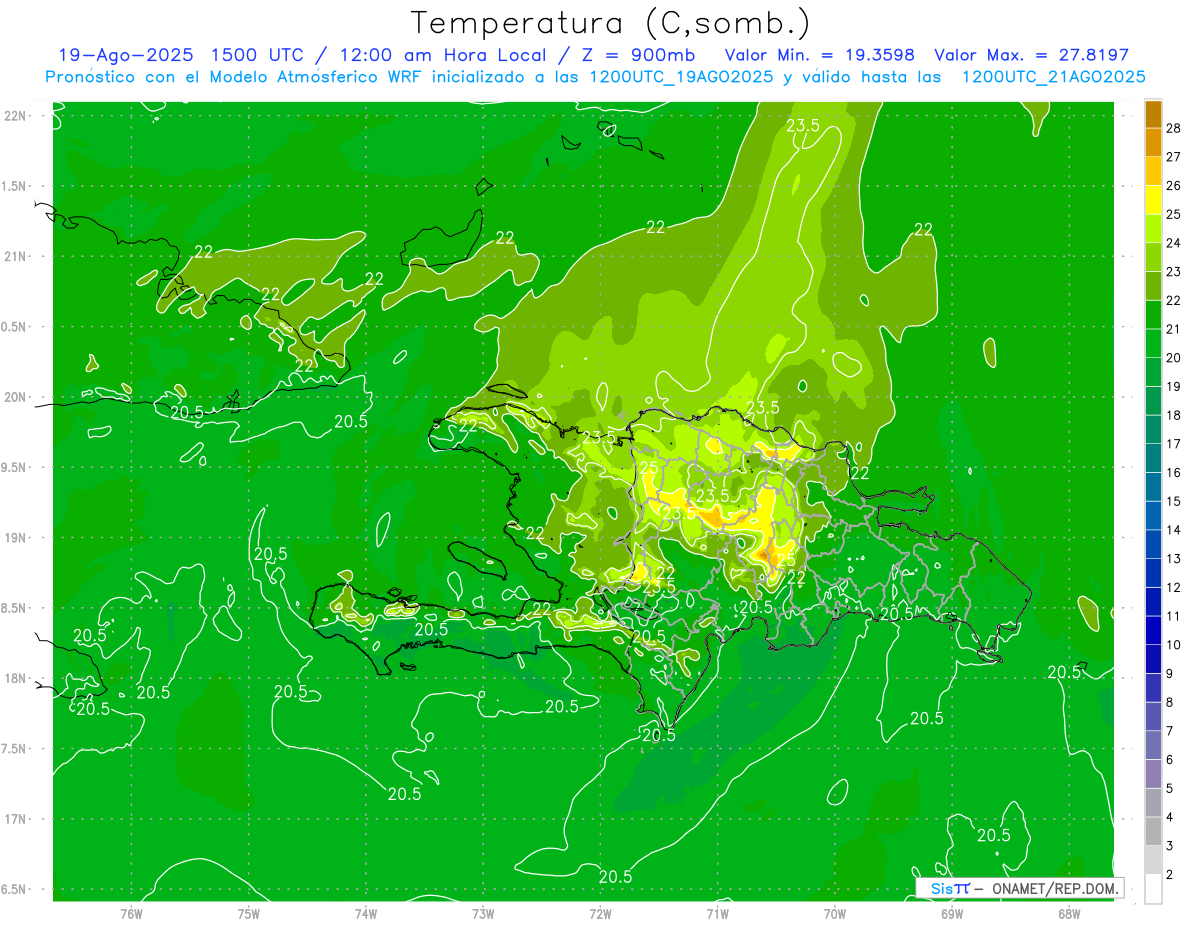Select the '71W' longitude axis label
Image resolution: width=1200 pixels, height=927 pixels.
point(717,914)
